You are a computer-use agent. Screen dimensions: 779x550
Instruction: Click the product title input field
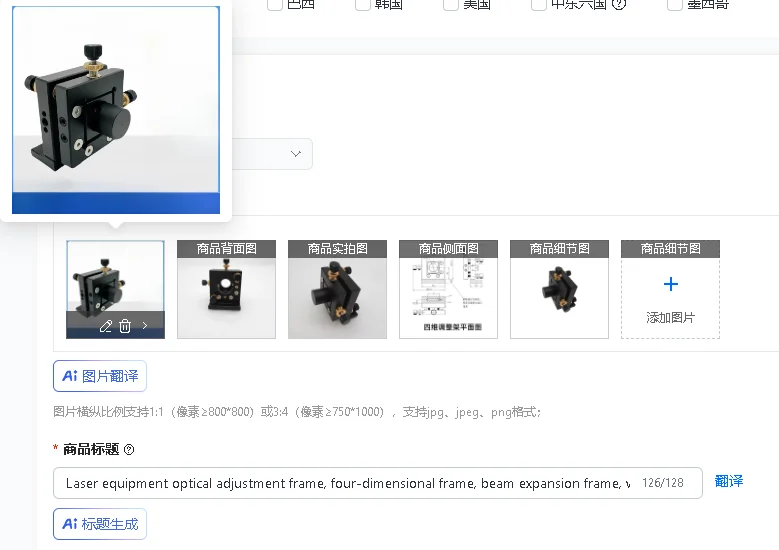pos(378,483)
